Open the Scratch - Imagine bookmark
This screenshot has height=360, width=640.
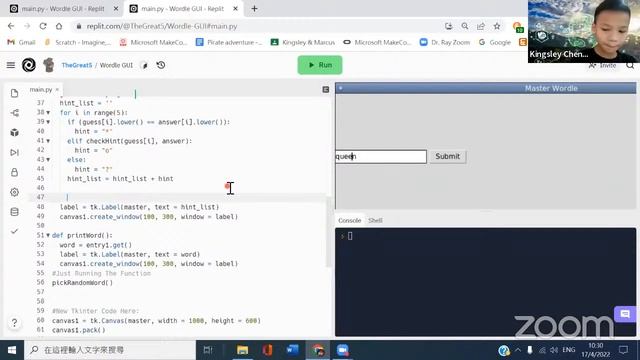tap(78, 42)
